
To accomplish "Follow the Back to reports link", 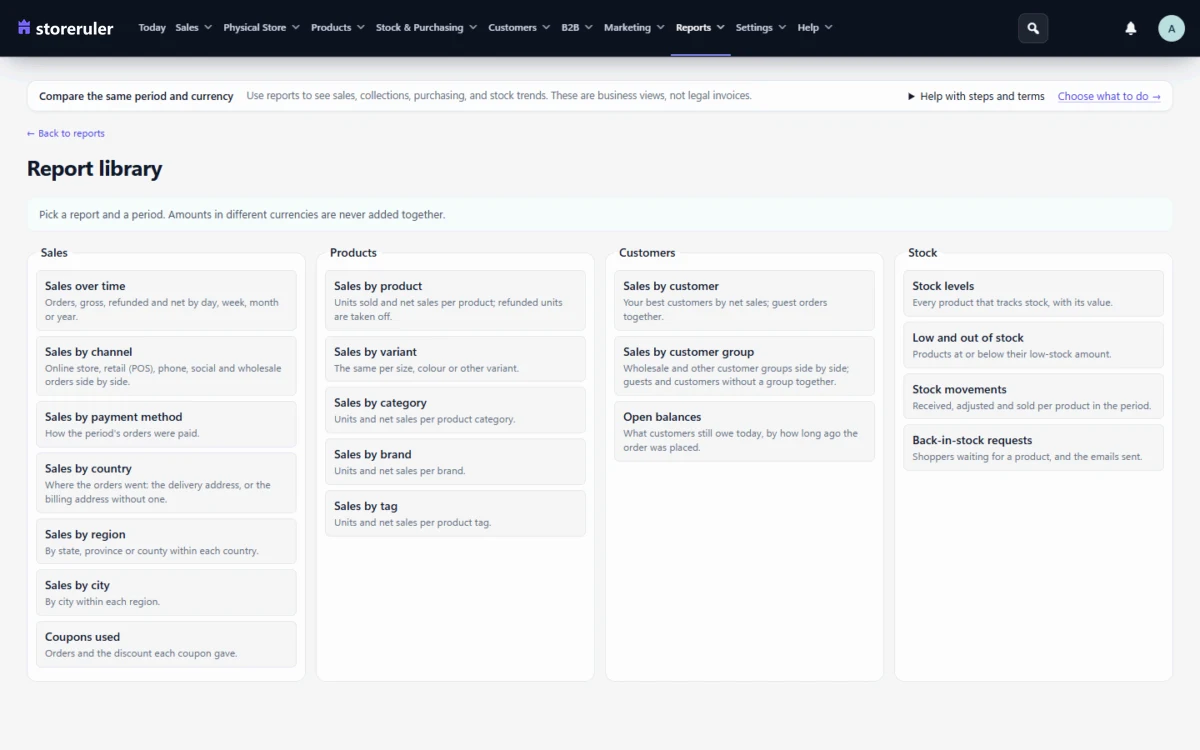I will coord(66,133).
